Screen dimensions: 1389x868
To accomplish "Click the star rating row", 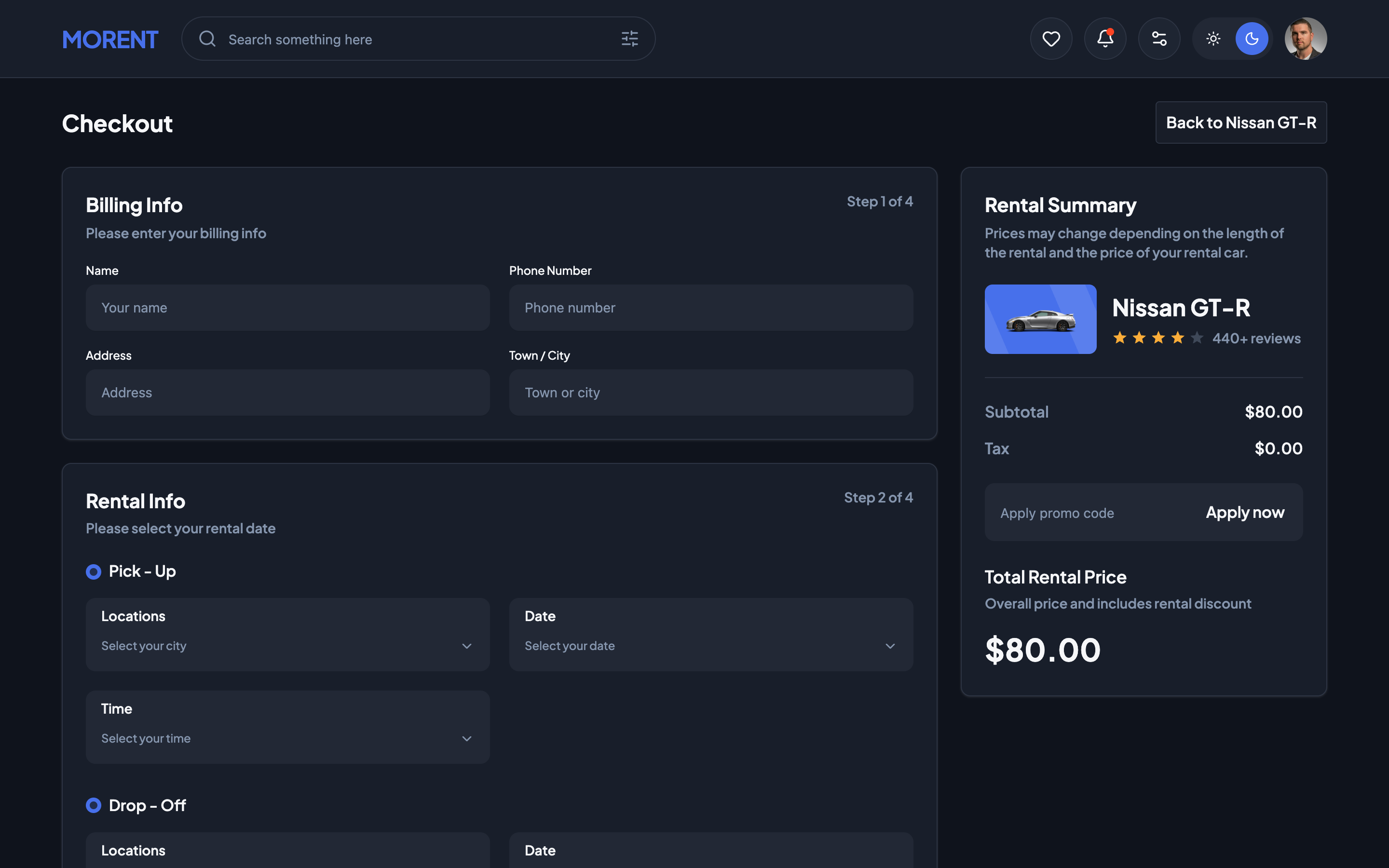I will click(1157, 338).
